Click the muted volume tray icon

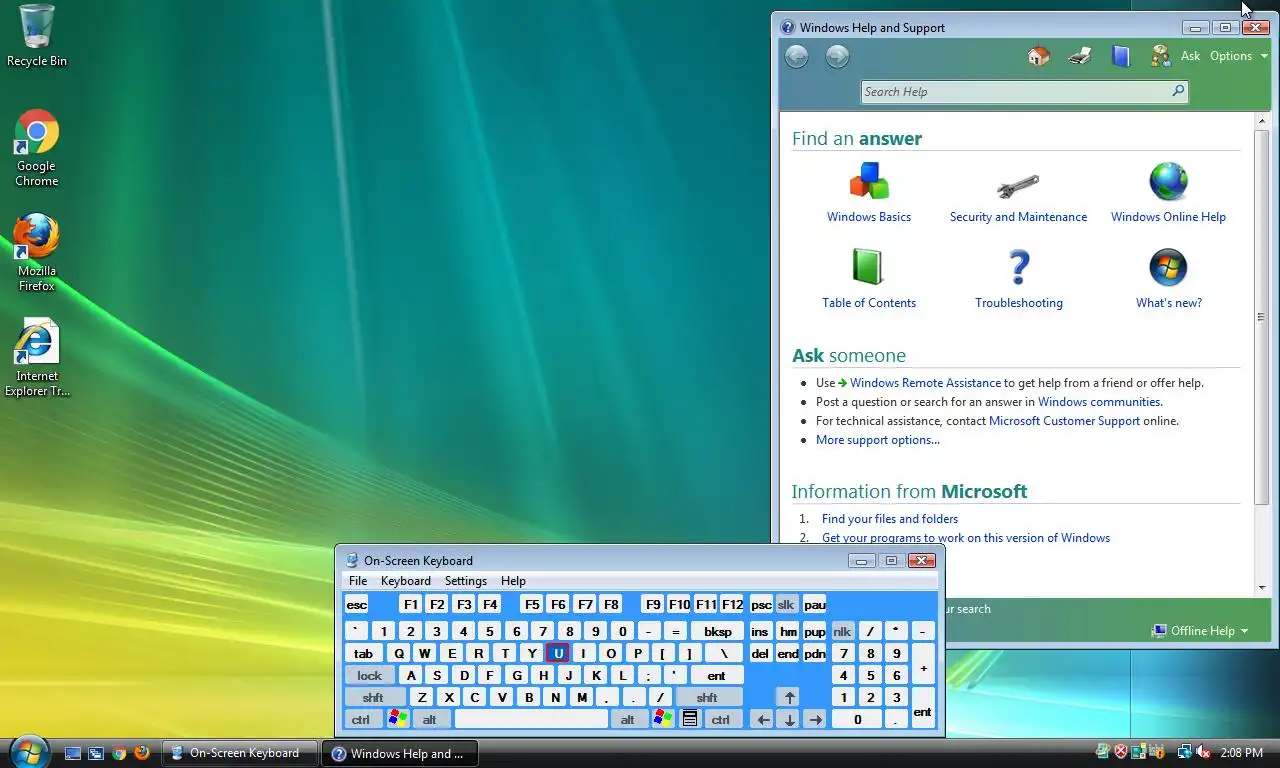coord(1202,752)
